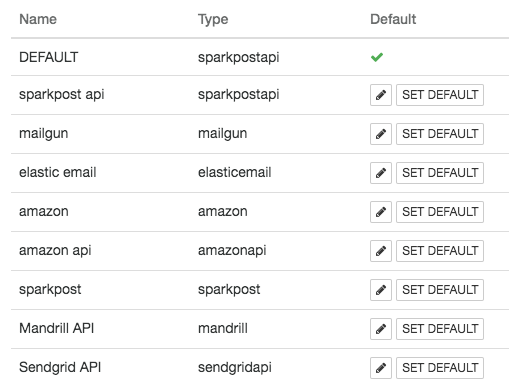Open edit for Sendgrid API row
509x386 pixels.
[381, 368]
